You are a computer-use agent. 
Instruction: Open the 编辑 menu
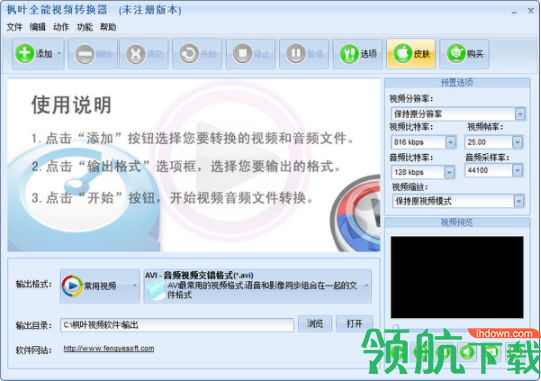pyautogui.click(x=38, y=27)
